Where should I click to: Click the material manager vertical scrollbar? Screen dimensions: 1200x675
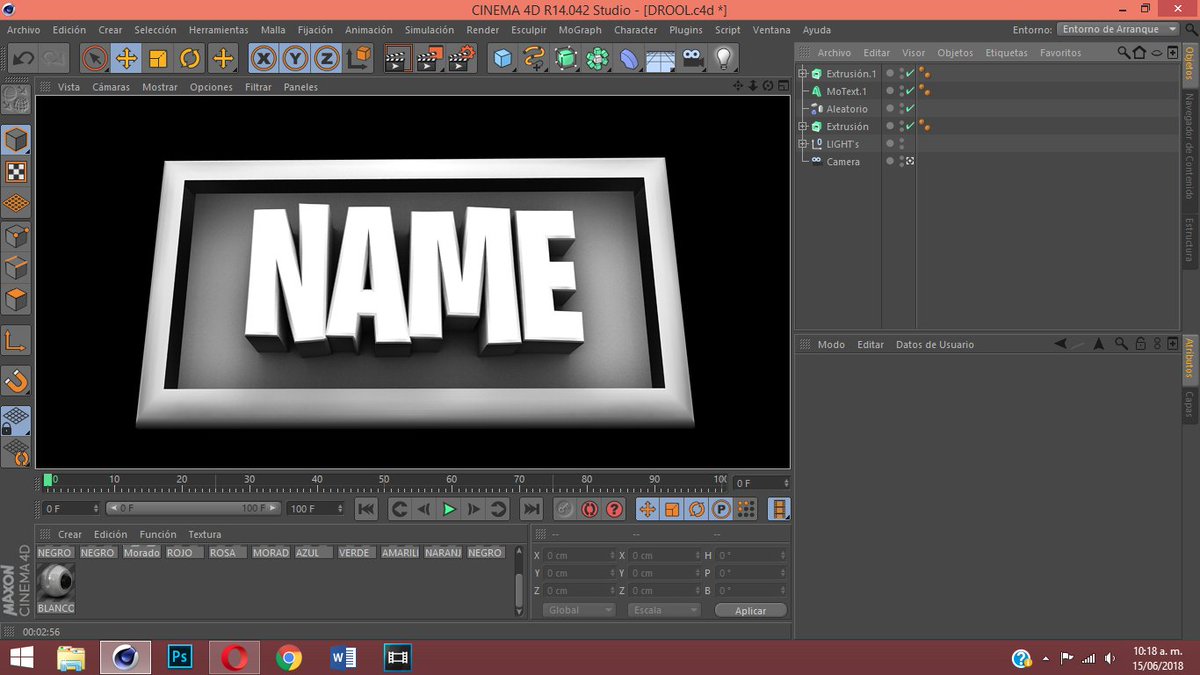coord(519,588)
